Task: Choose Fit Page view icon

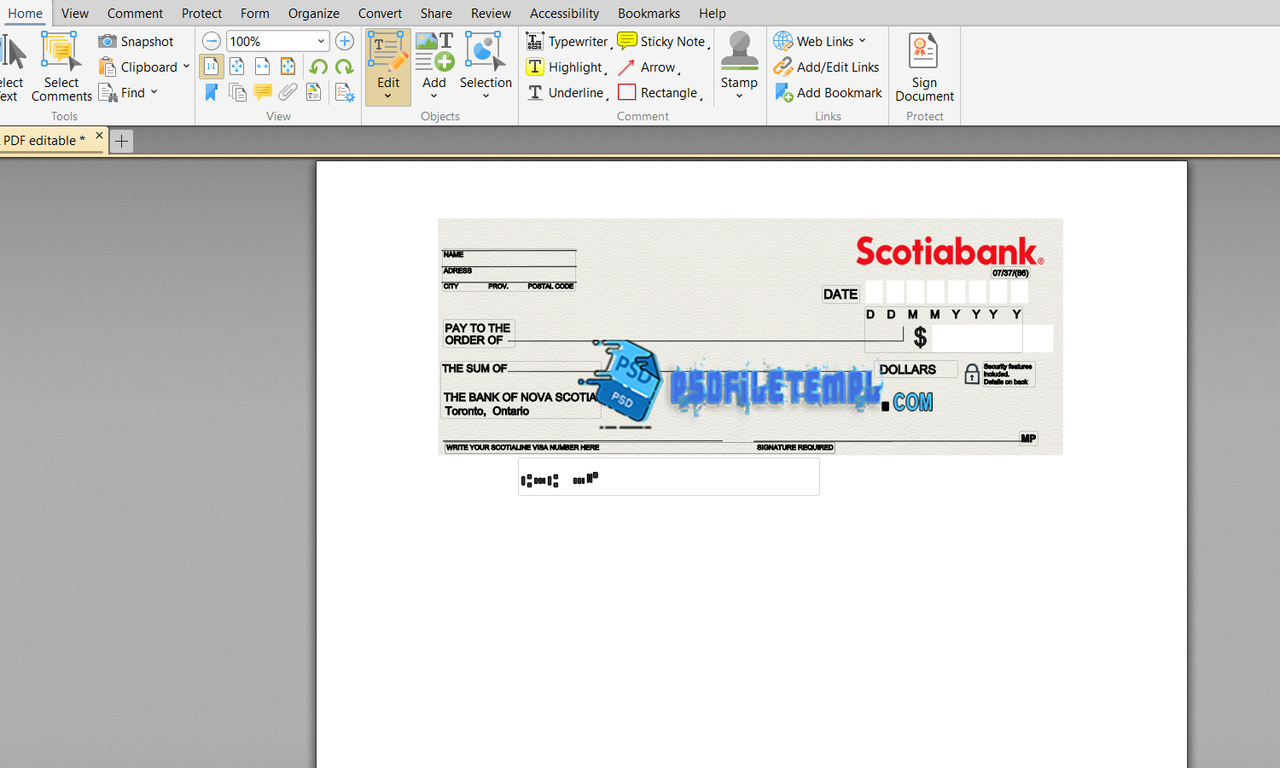Action: [x=237, y=67]
